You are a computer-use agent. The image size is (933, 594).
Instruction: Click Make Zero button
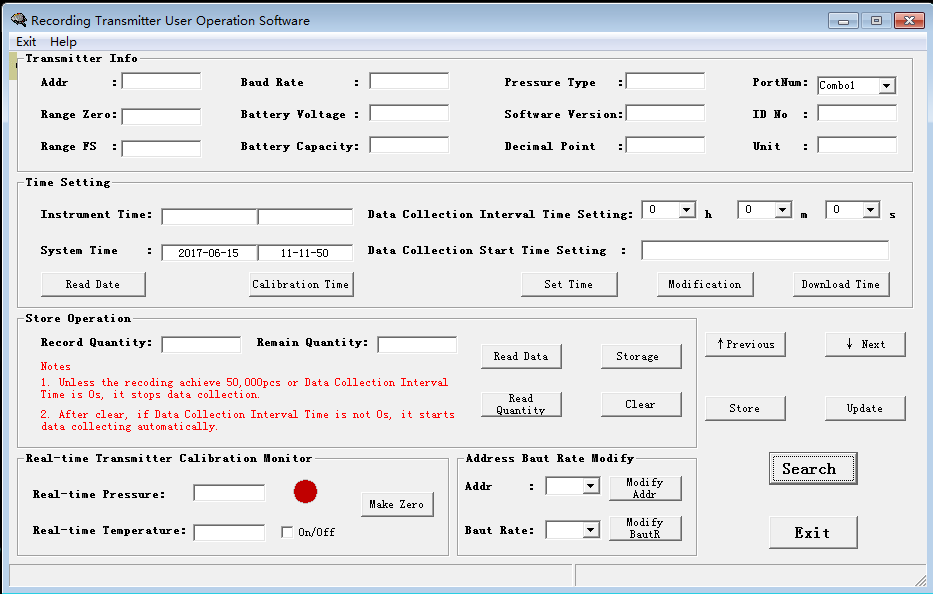tap(397, 504)
